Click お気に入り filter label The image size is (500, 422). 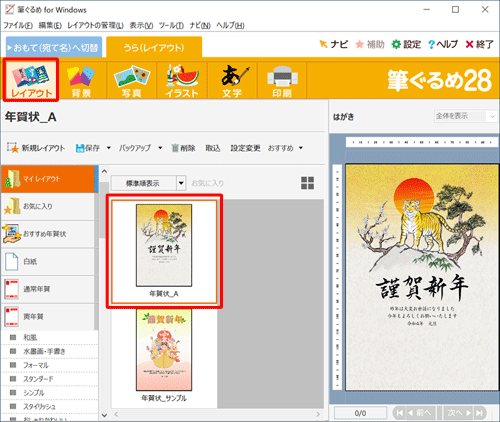point(207,183)
